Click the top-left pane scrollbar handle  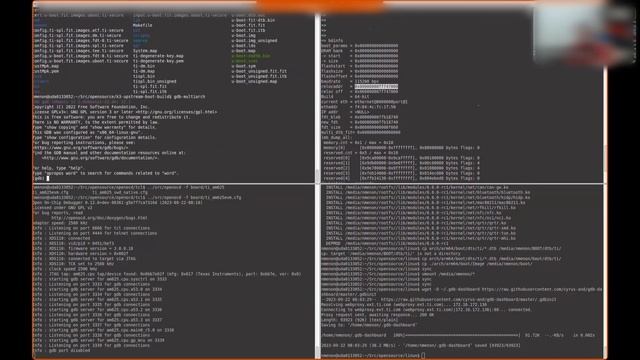click(x=317, y=175)
